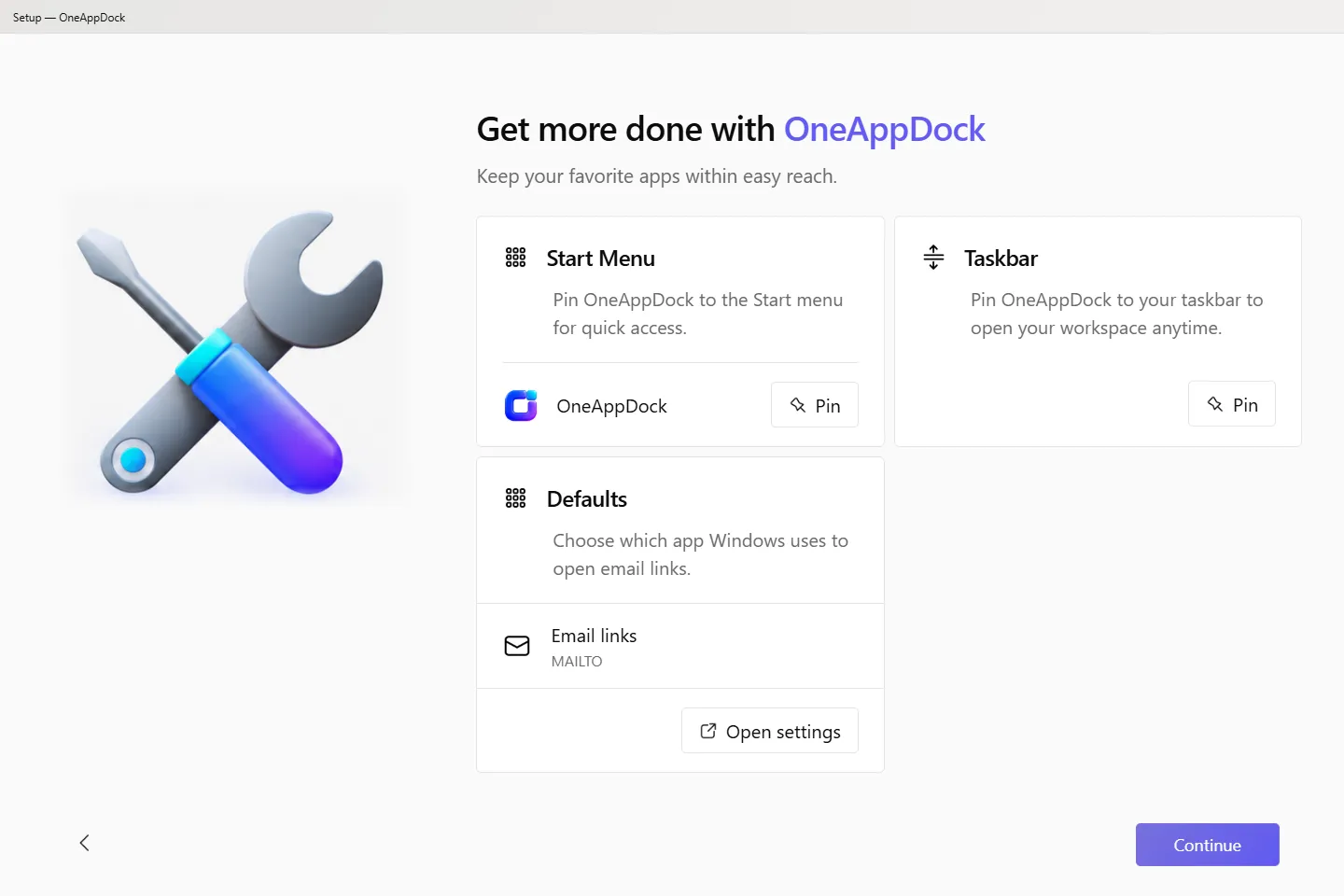This screenshot has width=1344, height=896.
Task: Click the Taskbar heading
Action: point(1001,259)
